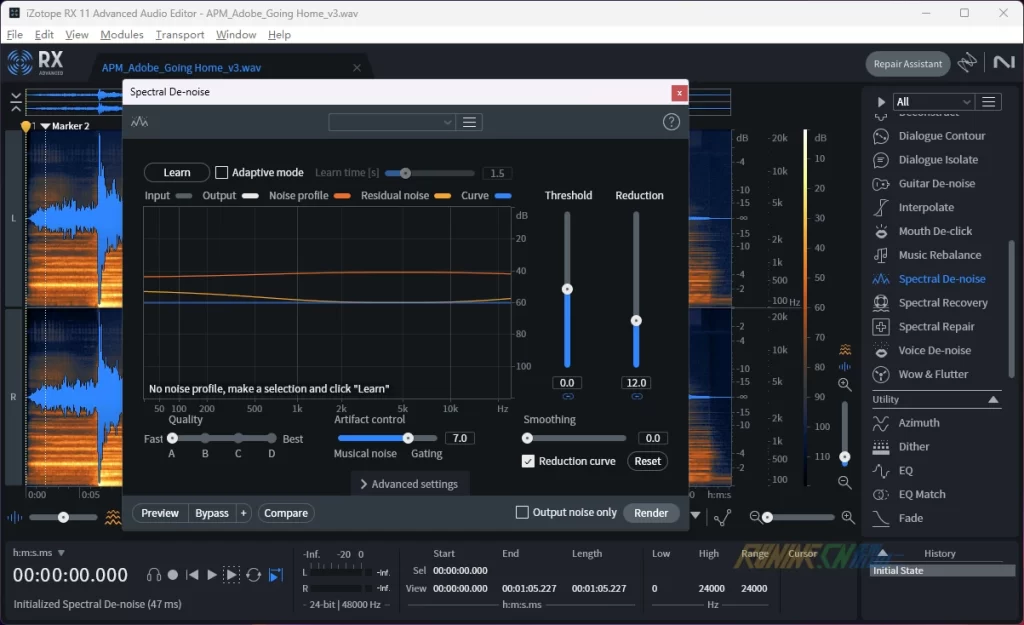Click the Reduction value field showing 12.0

point(636,383)
